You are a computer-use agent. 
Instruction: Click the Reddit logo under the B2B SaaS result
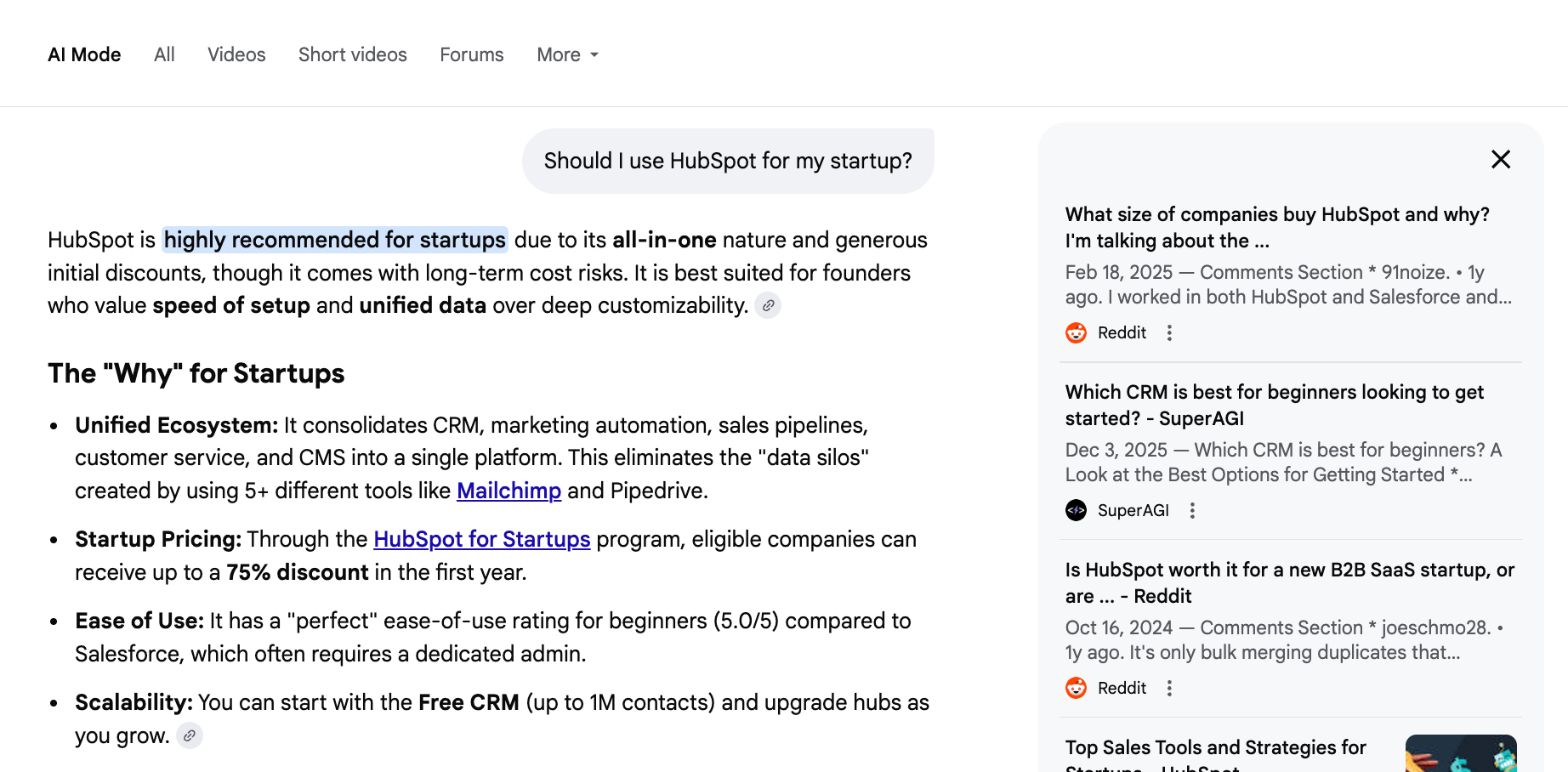(1076, 688)
